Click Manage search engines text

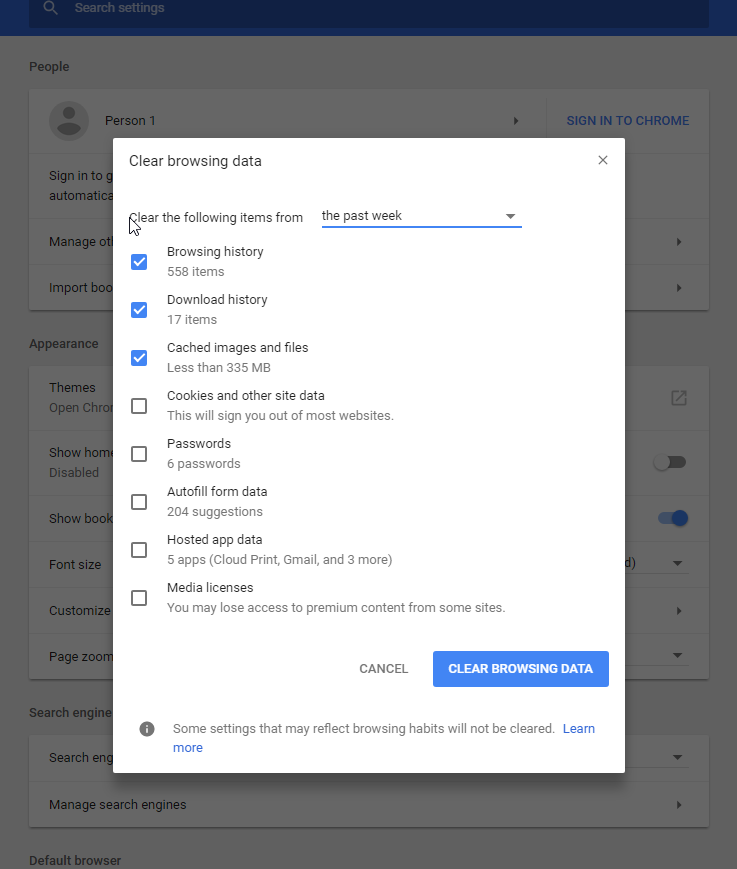(117, 805)
